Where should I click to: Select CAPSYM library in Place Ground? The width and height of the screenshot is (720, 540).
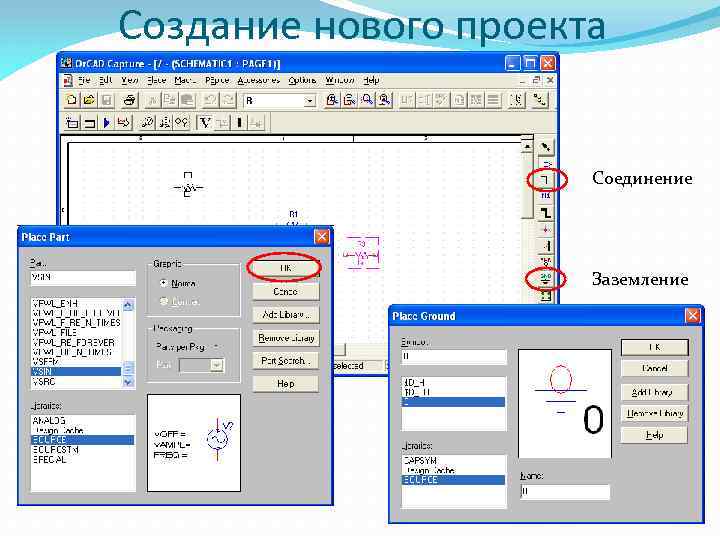coord(453,460)
